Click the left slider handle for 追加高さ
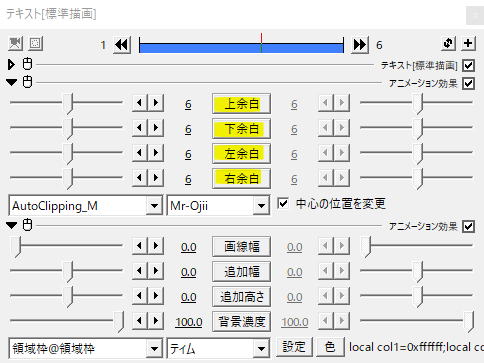Screen dimensions: 484x363 [x=68, y=297]
